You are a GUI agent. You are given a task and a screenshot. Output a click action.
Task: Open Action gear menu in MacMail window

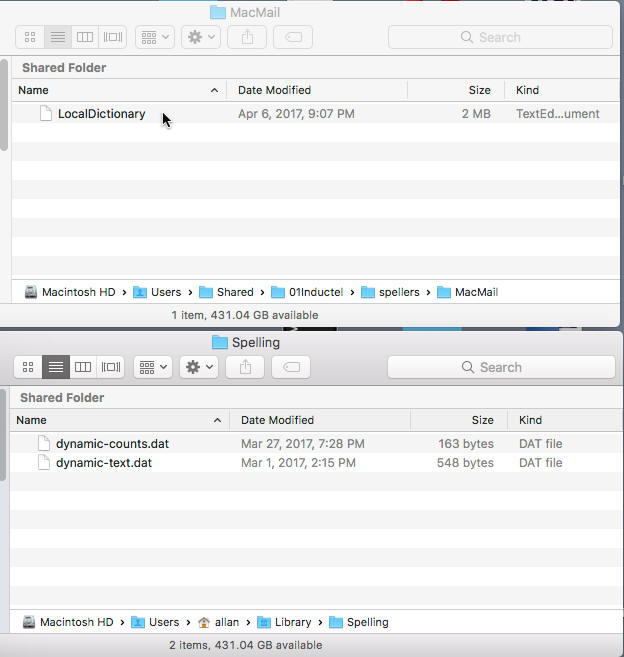[x=200, y=37]
